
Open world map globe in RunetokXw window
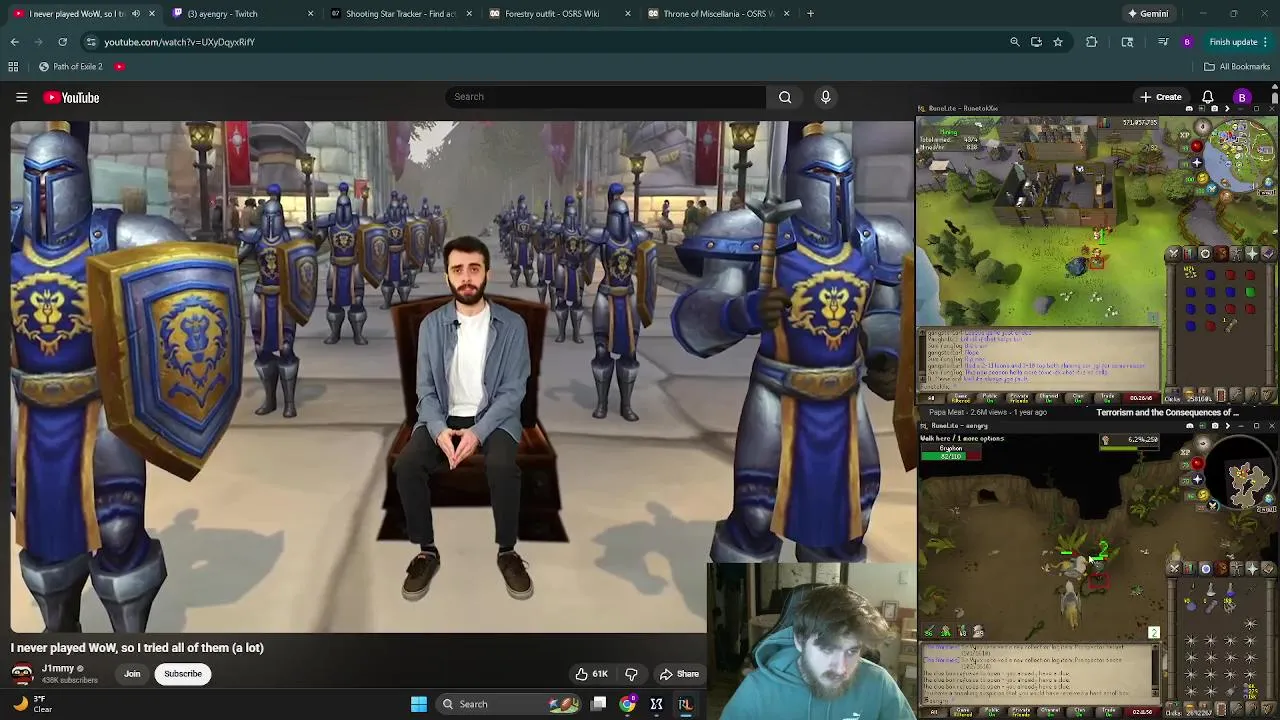(x=1268, y=182)
